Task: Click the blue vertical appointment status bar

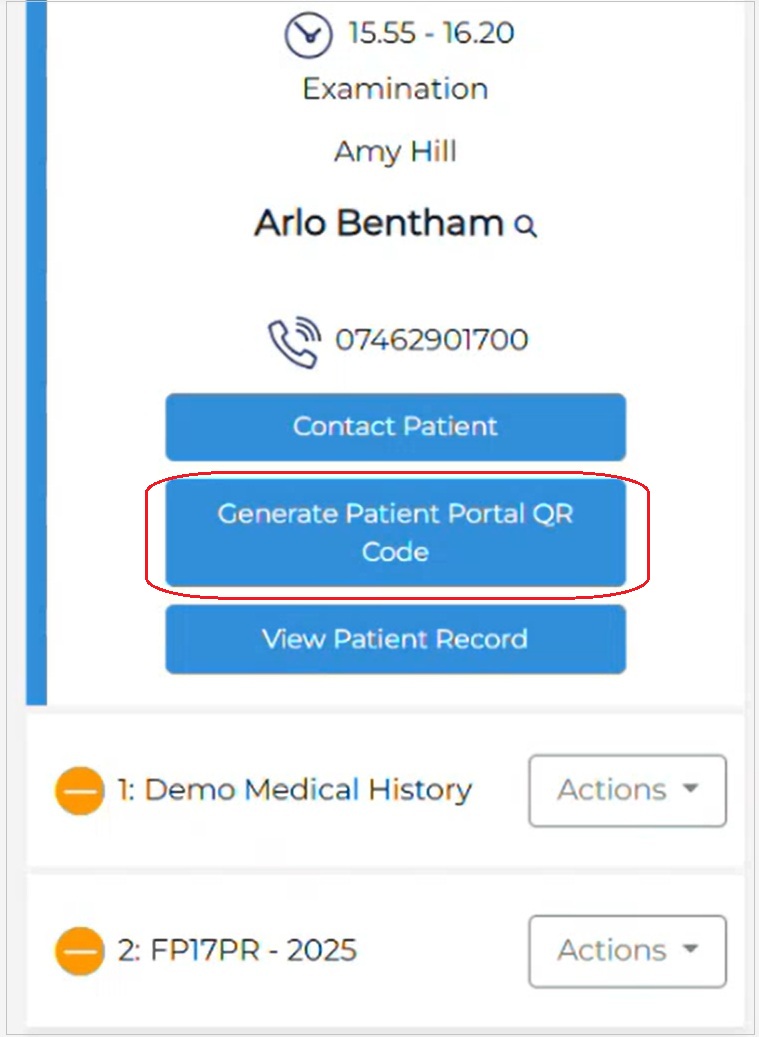Action: [x=36, y=350]
